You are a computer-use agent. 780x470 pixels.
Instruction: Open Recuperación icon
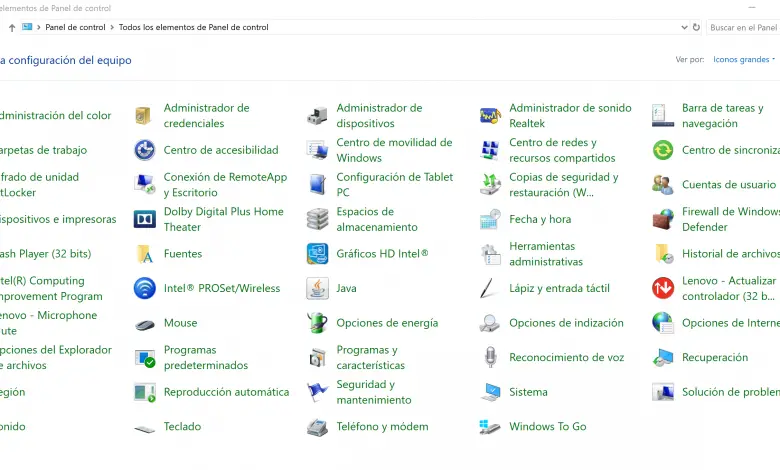pyautogui.click(x=663, y=357)
